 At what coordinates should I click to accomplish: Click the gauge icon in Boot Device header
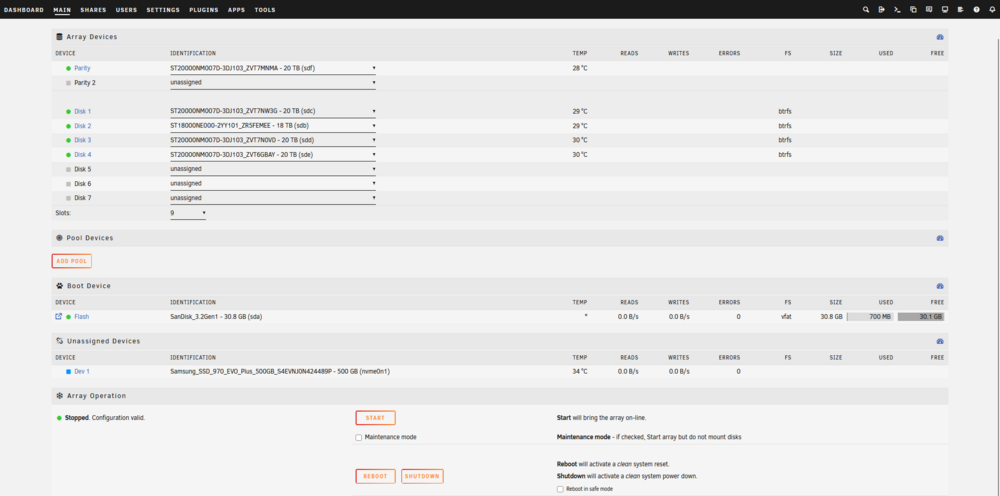click(939, 286)
